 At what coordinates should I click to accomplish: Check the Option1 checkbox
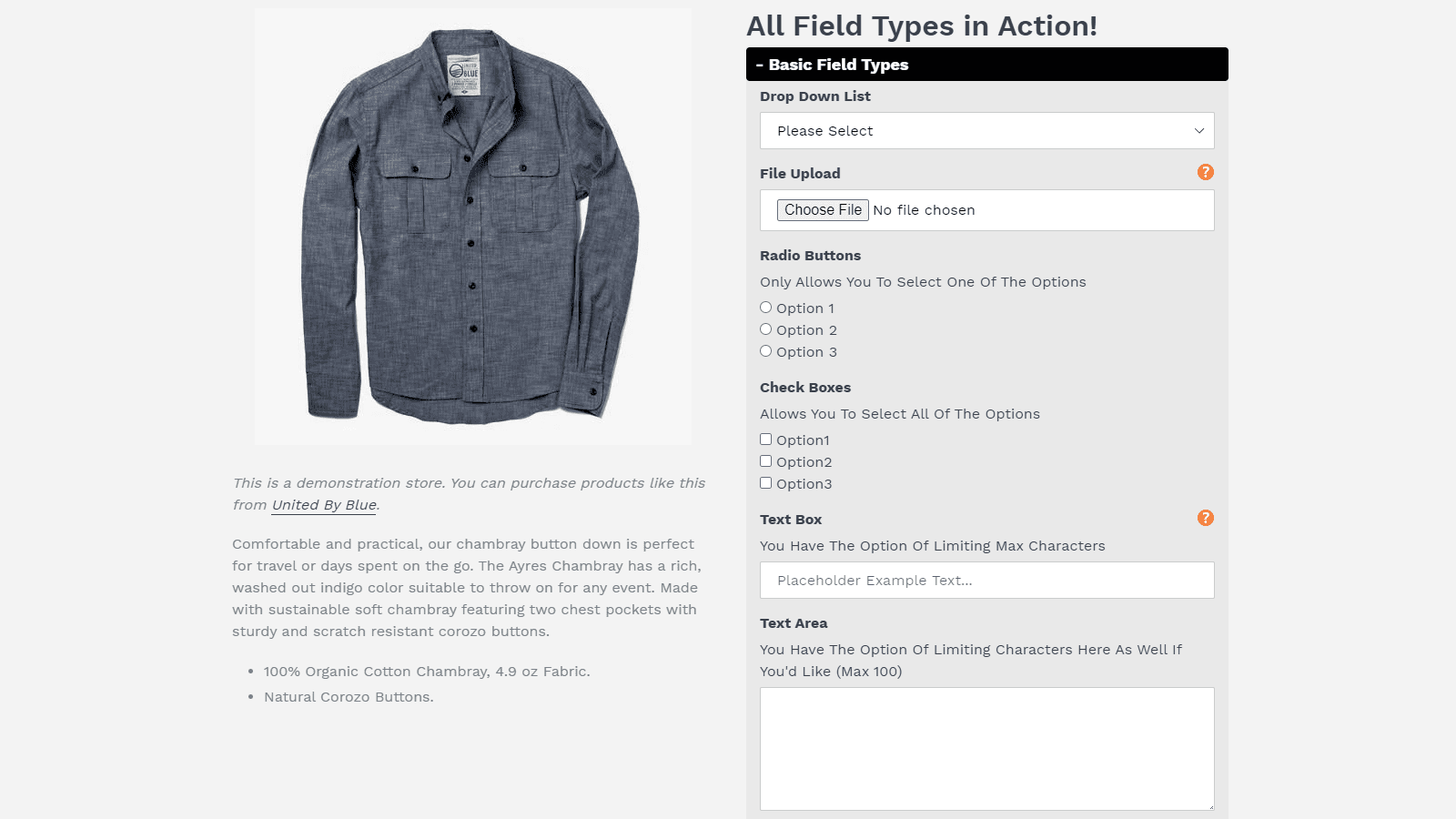click(x=765, y=439)
